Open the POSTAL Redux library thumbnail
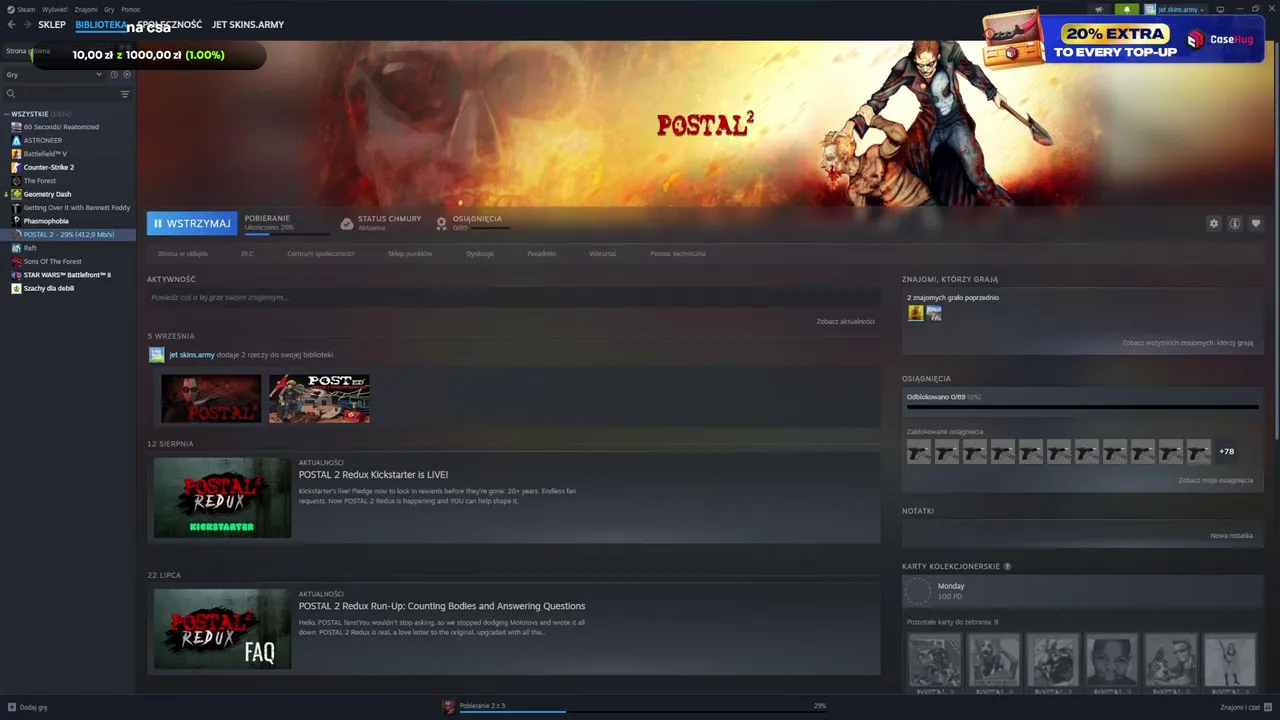This screenshot has height=720, width=1280. (x=211, y=398)
